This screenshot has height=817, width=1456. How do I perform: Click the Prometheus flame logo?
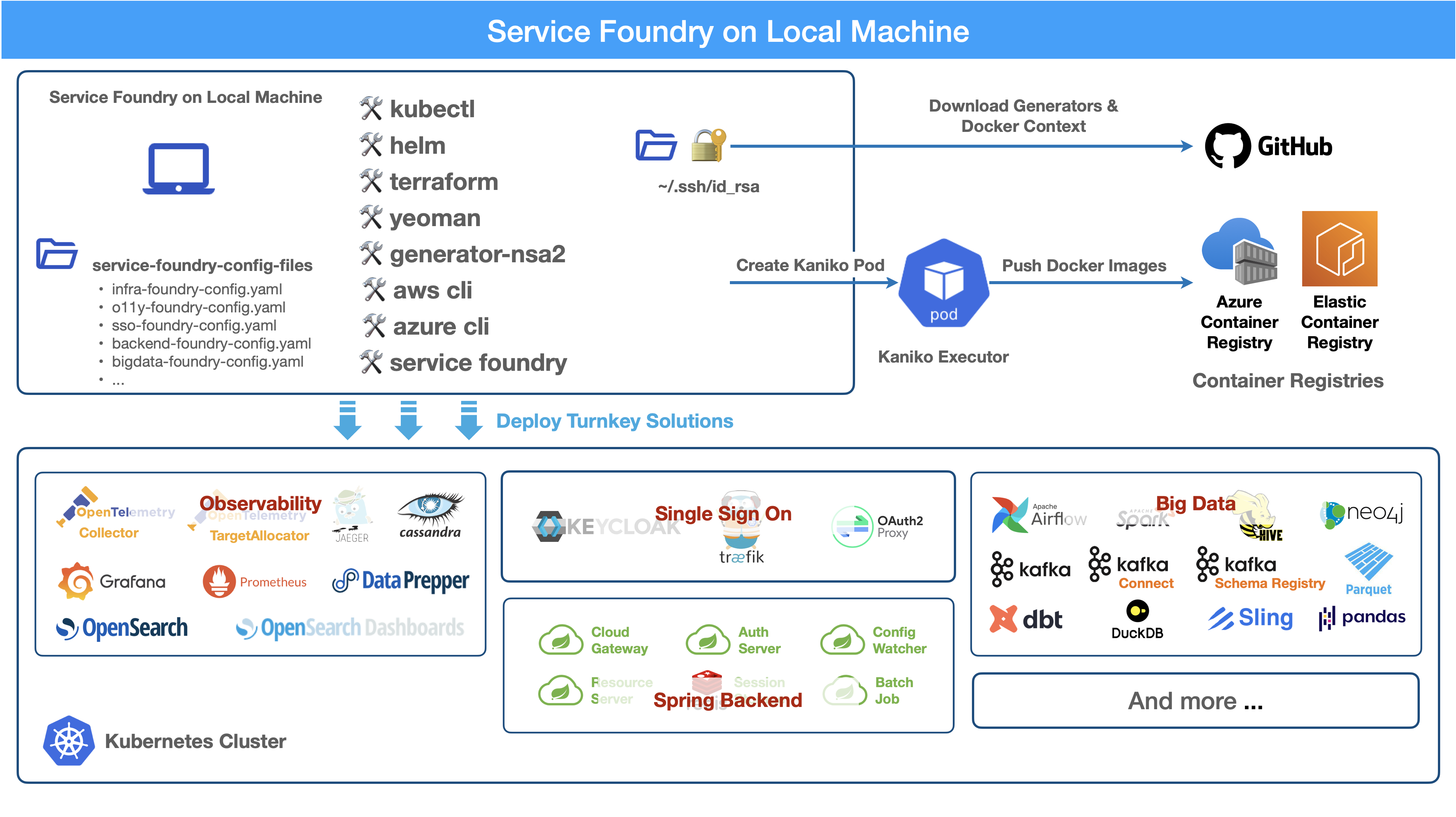pyautogui.click(x=219, y=581)
